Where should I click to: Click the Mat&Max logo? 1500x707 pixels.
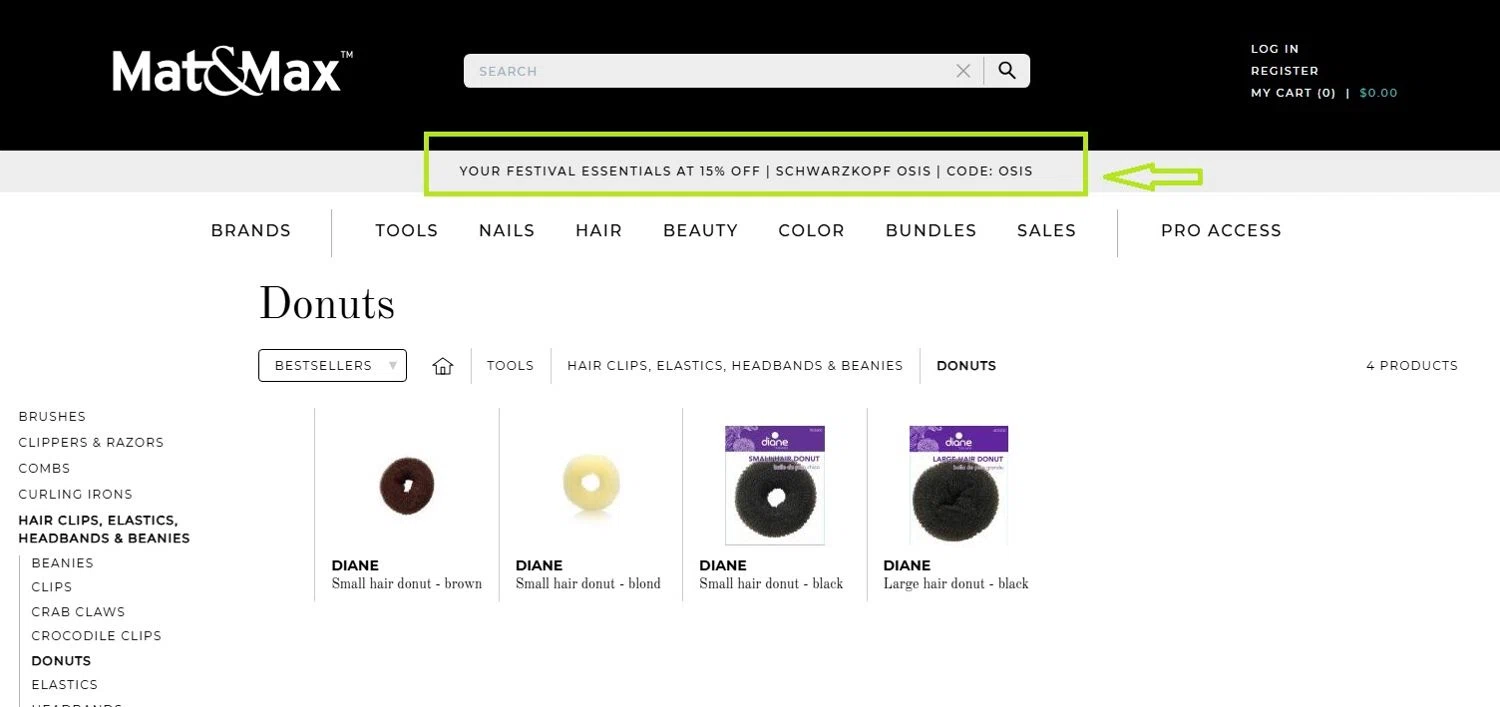(232, 72)
